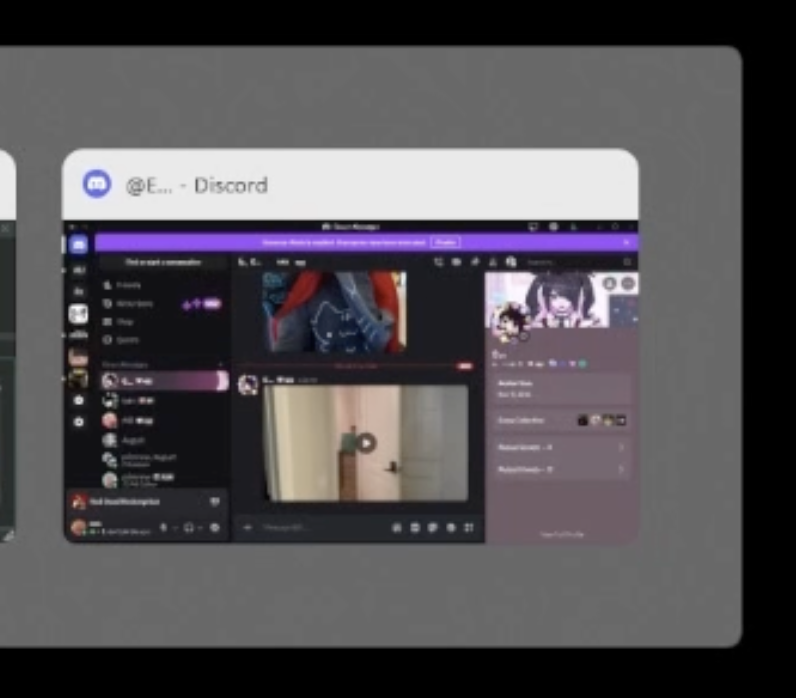
Task: Play the video of the door
Action: 366,443
